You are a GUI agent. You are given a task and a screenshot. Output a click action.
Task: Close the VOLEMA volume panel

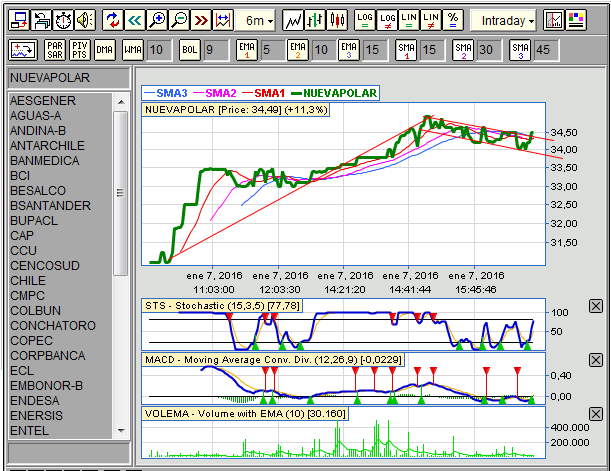[596, 414]
